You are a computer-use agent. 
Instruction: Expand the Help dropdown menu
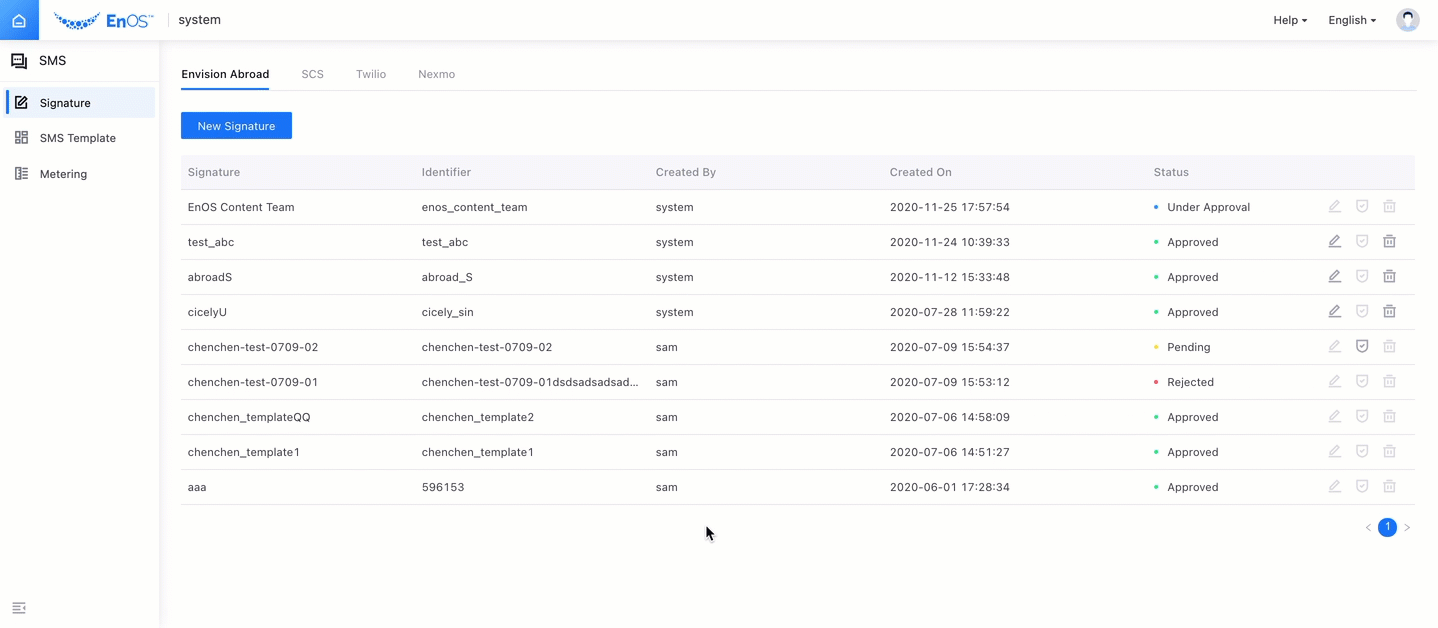1289,20
